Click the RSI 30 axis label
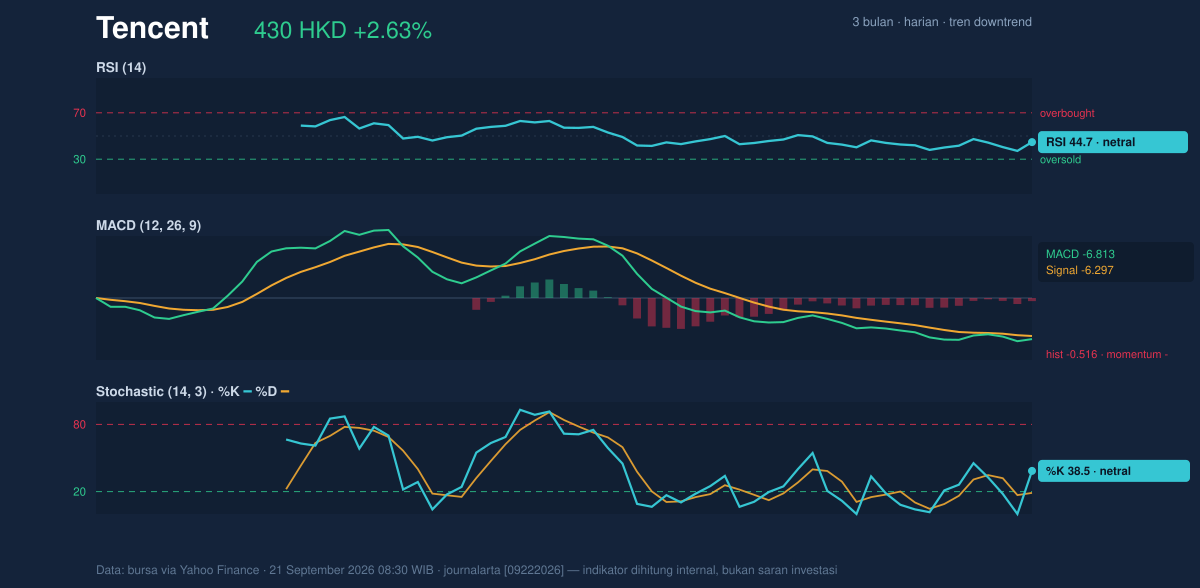The image size is (1200, 588). (79, 159)
